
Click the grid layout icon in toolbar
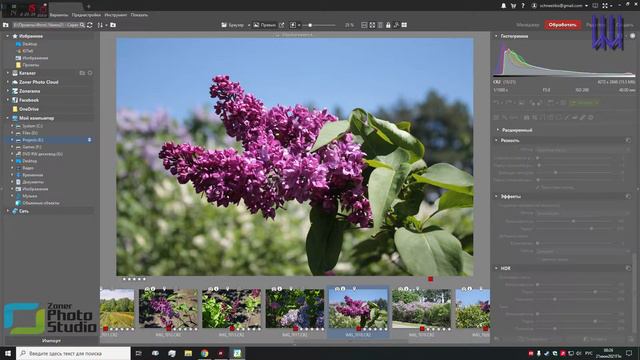(x=404, y=25)
